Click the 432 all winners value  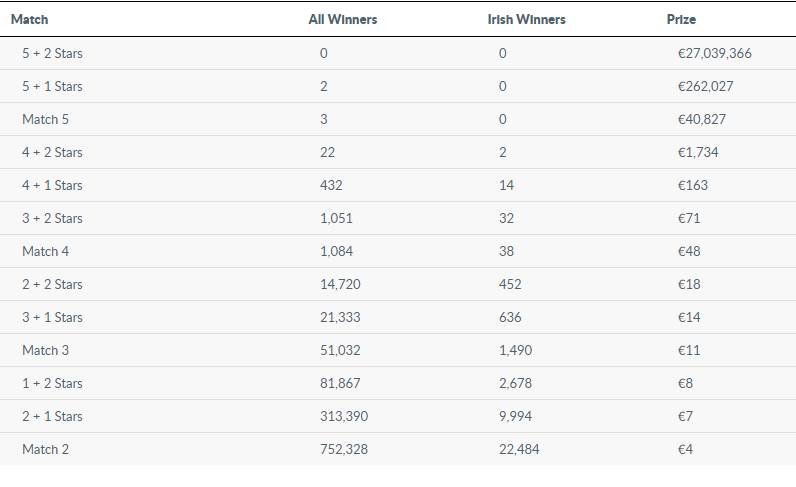[x=331, y=185]
